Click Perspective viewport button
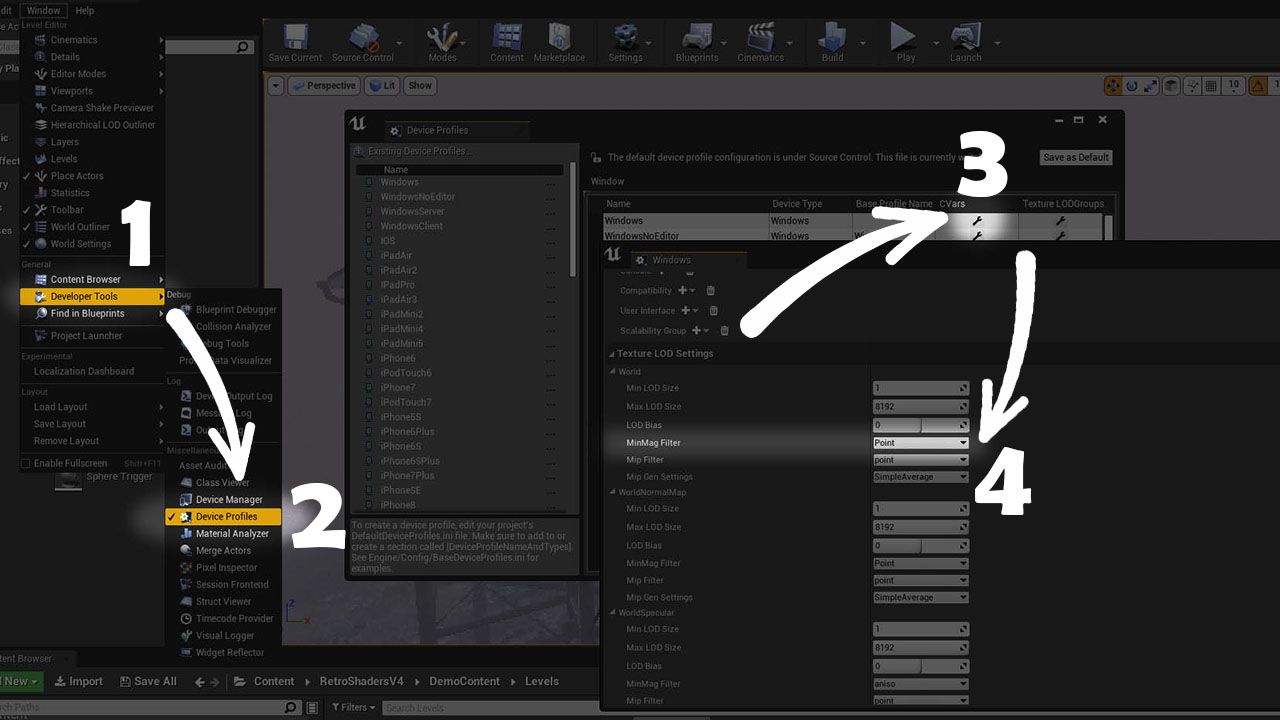This screenshot has width=1280, height=720. 324,86
